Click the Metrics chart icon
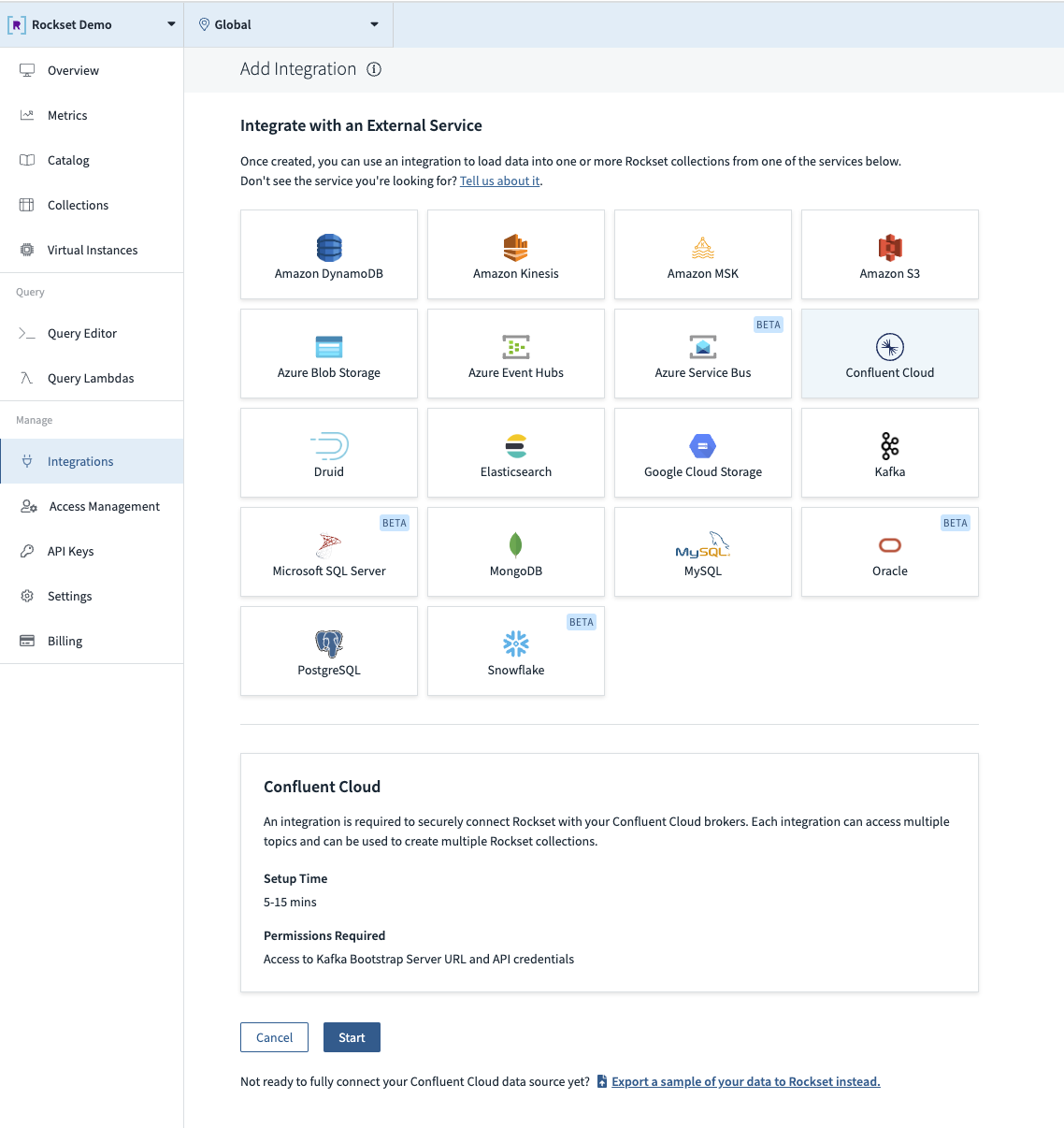This screenshot has width=1064, height=1128. pyautogui.click(x=27, y=115)
